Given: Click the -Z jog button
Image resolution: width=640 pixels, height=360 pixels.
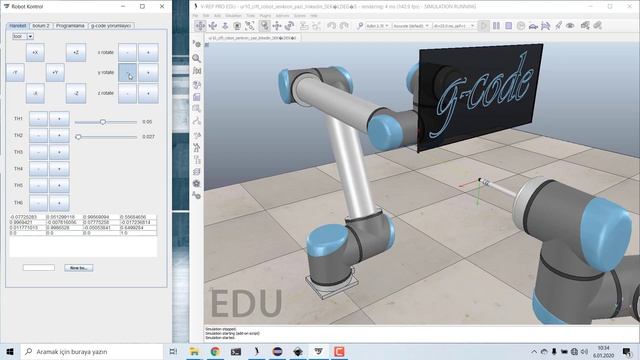Looking at the screenshot, I should coord(76,93).
